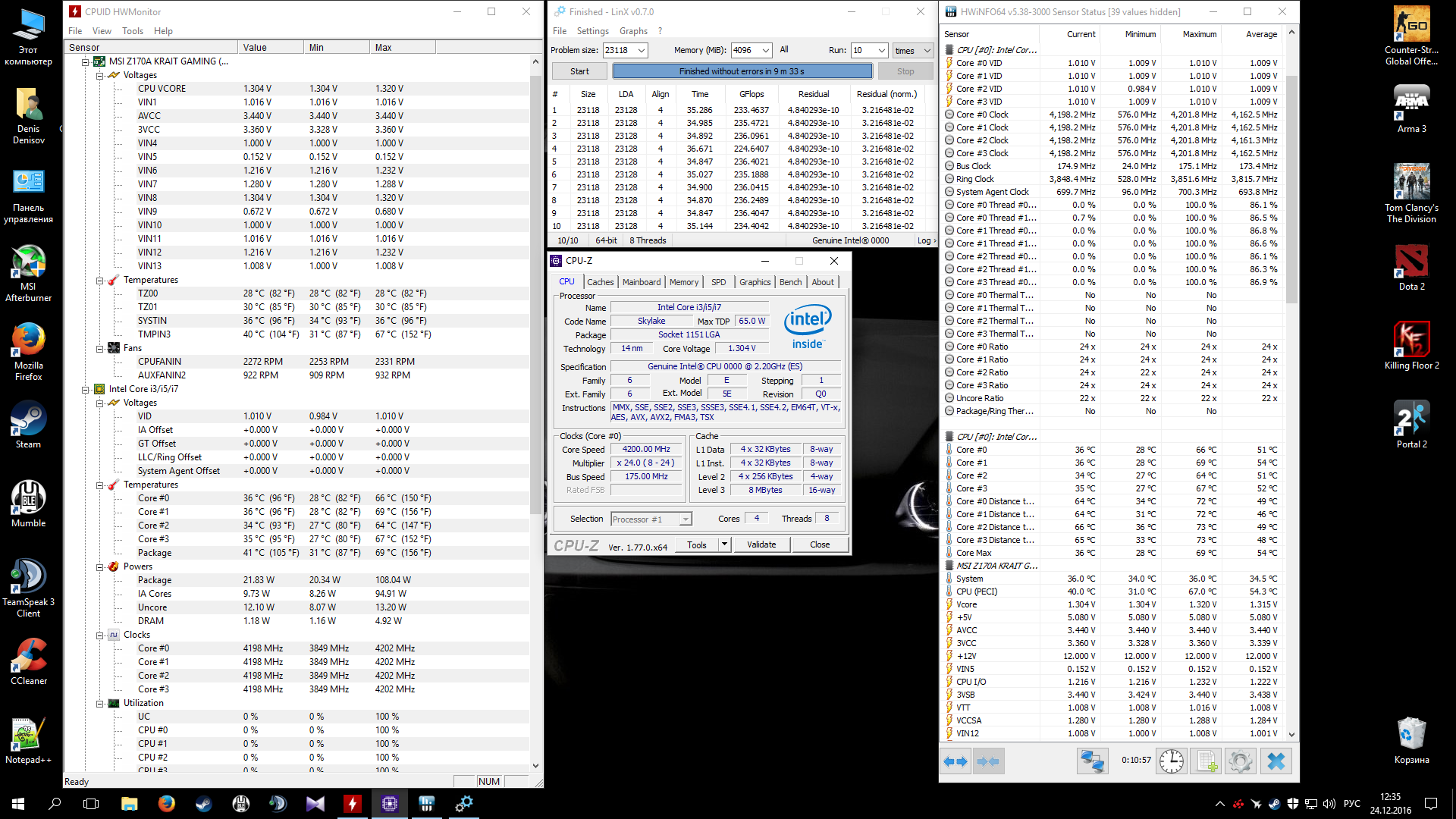
Task: Open HWiNFO sensor settings gear icon
Action: coord(1241,761)
